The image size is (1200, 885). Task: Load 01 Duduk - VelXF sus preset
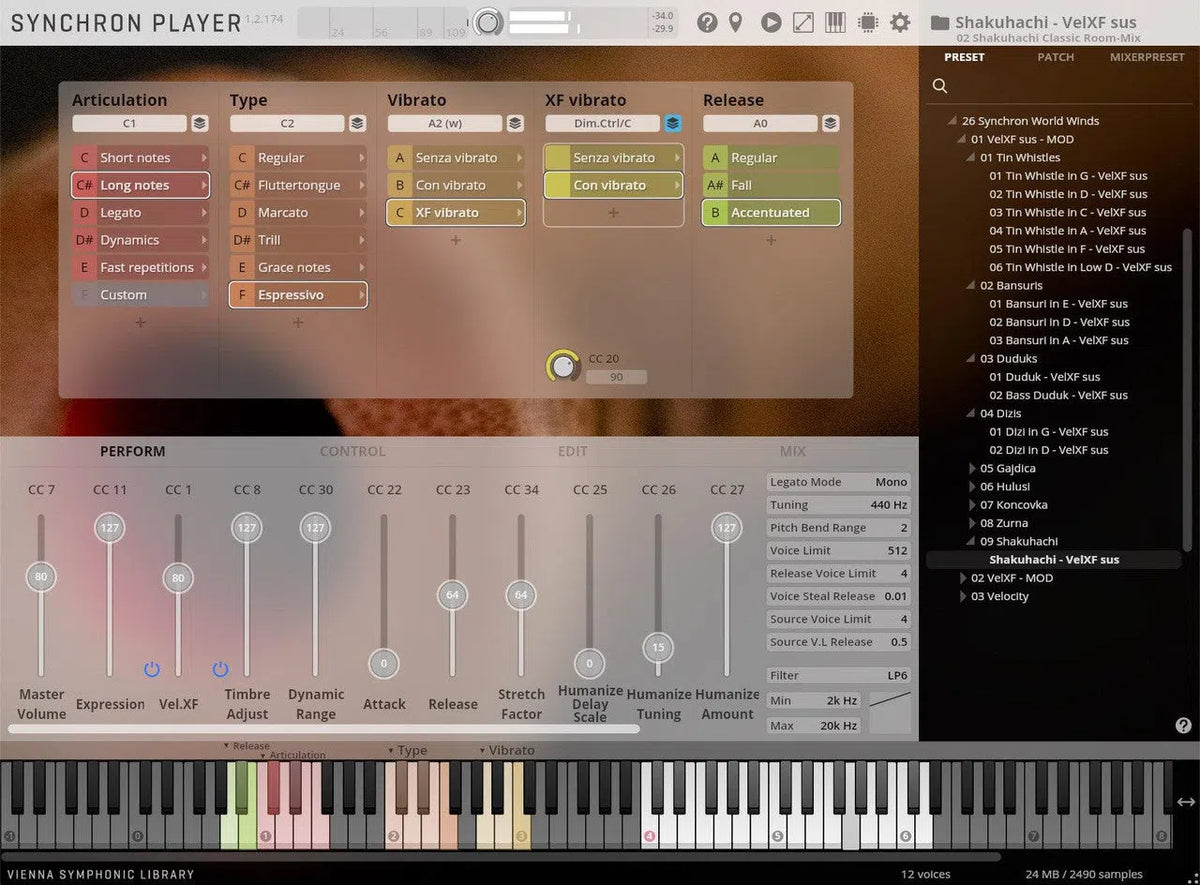(1044, 377)
